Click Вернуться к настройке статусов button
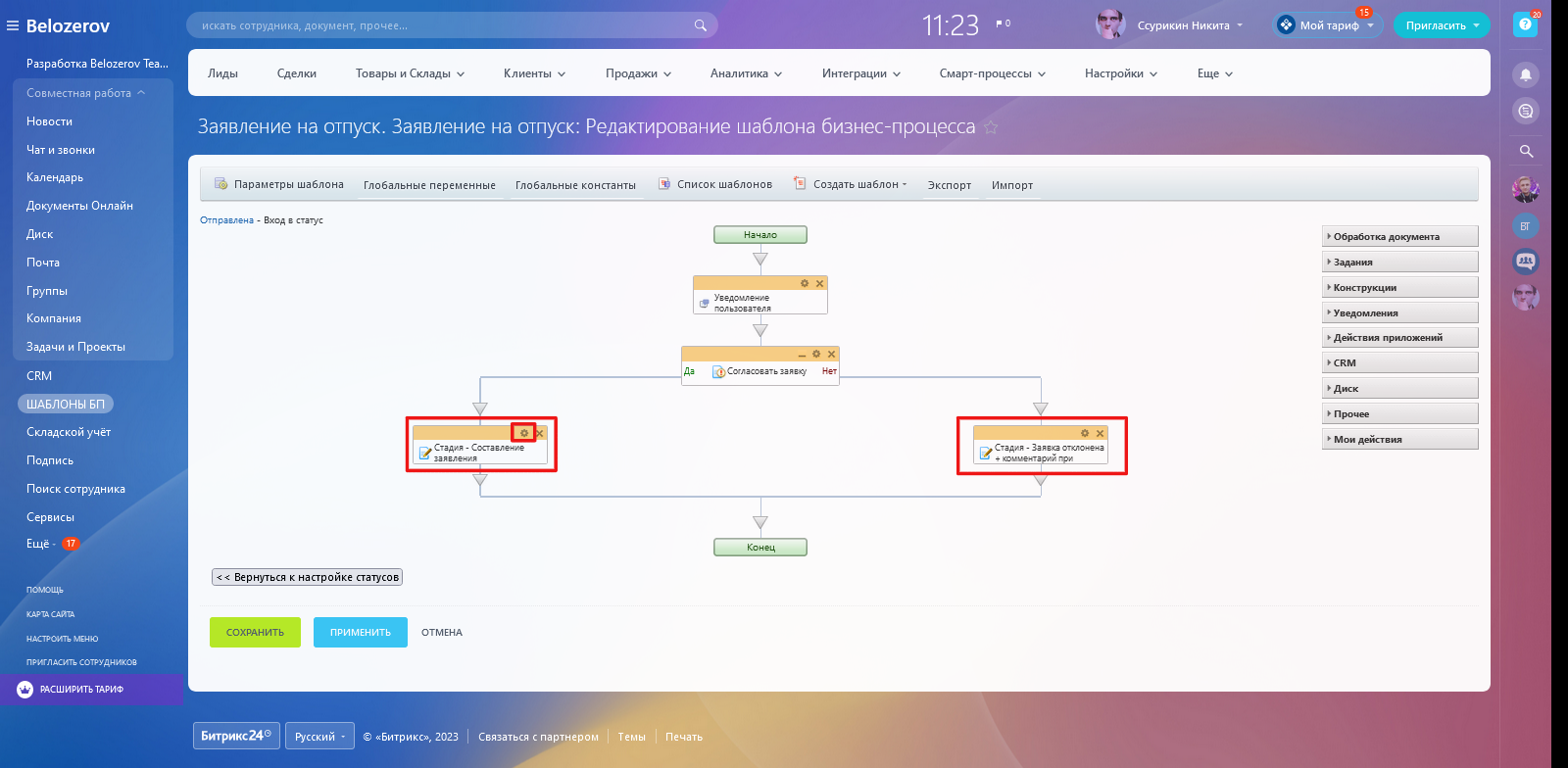 click(307, 577)
